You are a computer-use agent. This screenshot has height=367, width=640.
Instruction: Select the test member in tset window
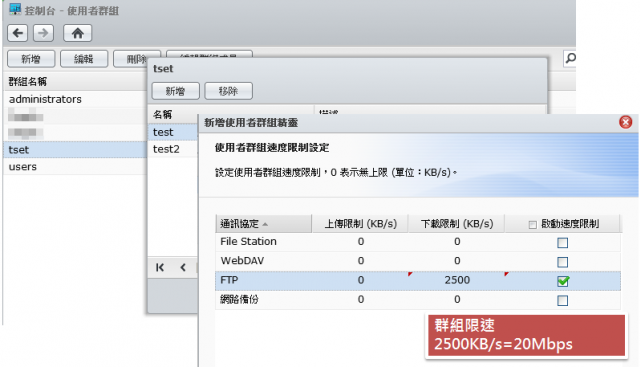(173, 132)
